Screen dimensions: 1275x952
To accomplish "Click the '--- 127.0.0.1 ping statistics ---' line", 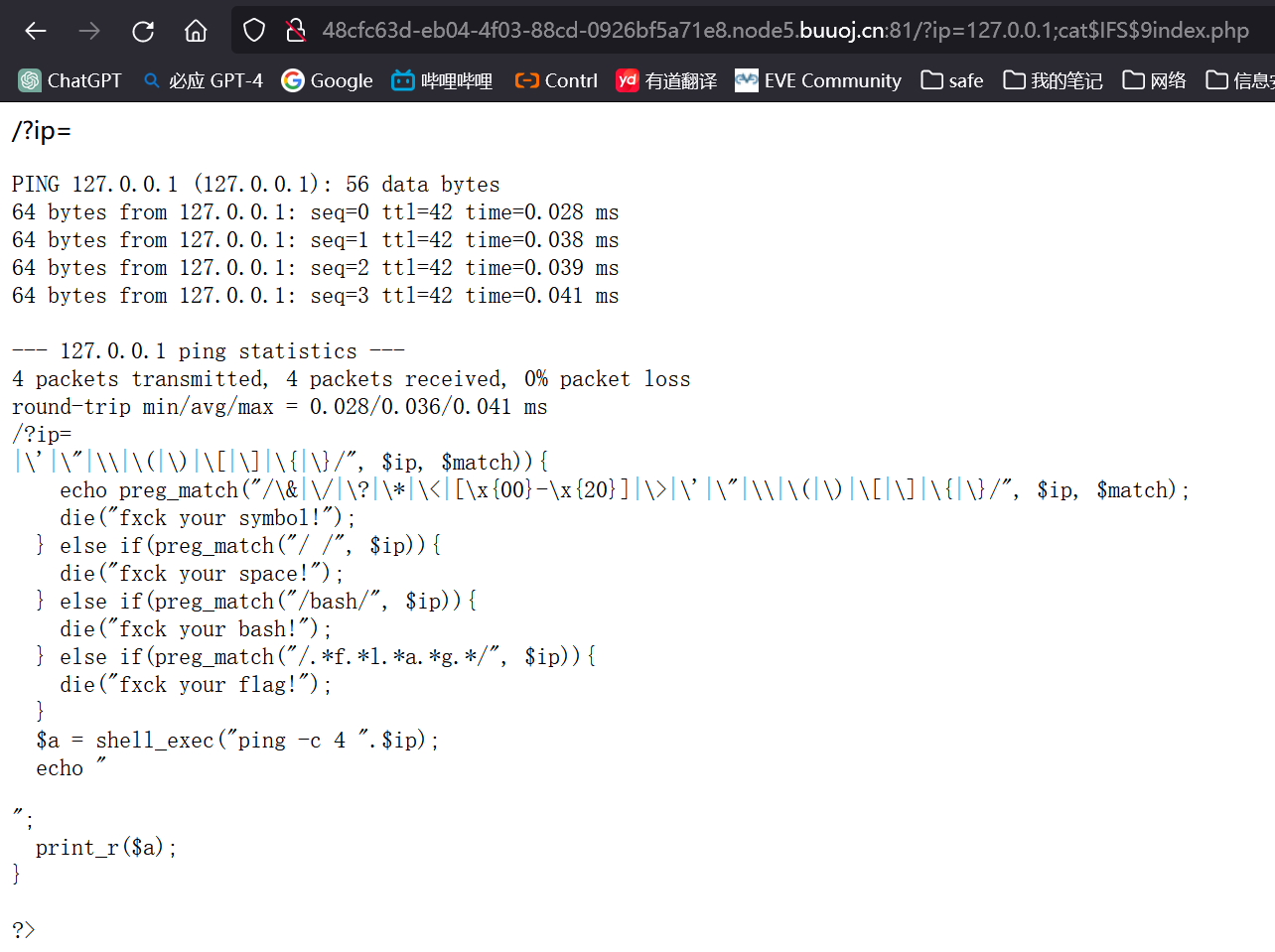I will 209,351.
